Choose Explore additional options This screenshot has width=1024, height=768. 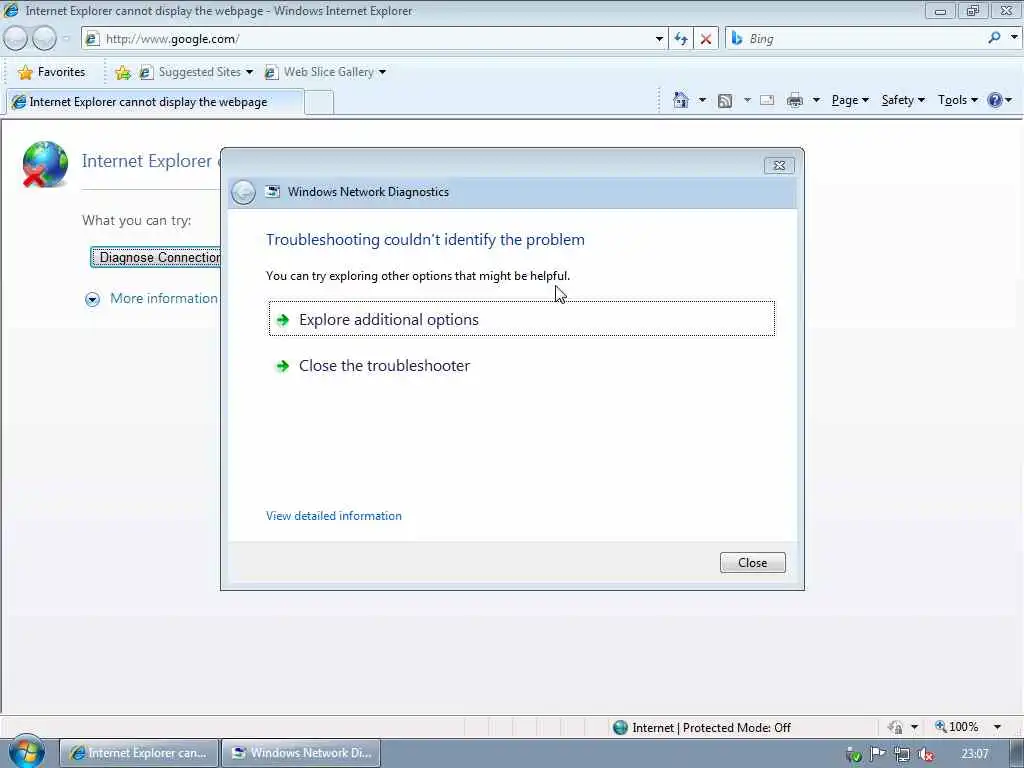click(x=522, y=319)
